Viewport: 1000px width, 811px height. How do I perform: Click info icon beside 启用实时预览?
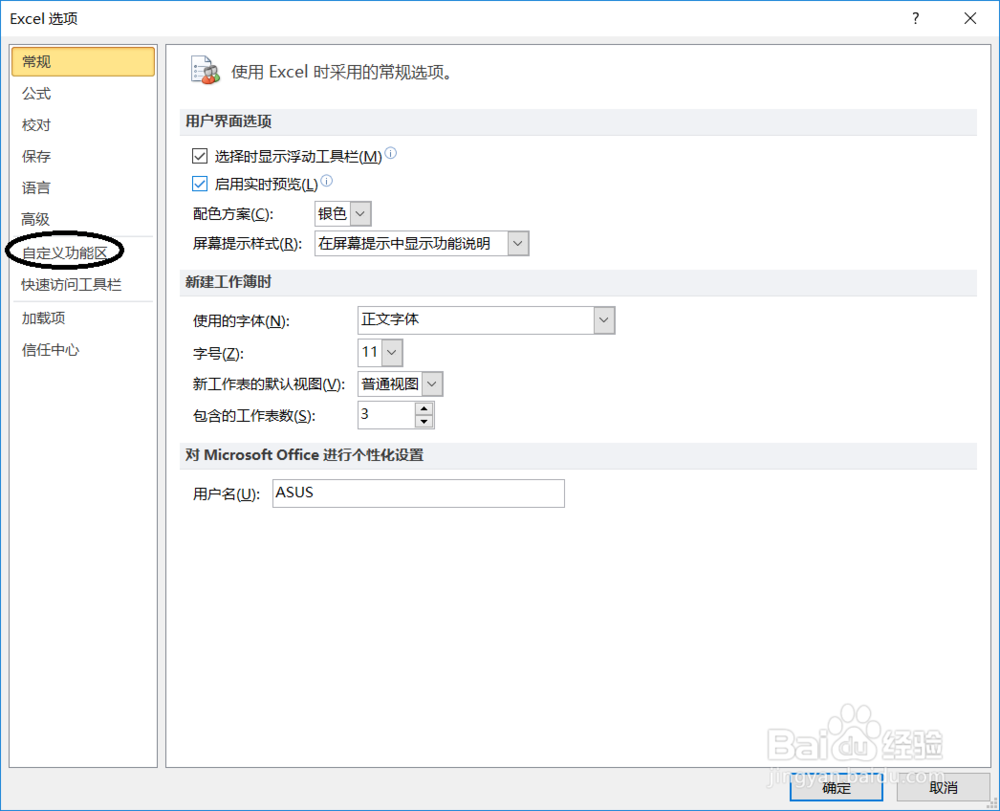[x=327, y=181]
